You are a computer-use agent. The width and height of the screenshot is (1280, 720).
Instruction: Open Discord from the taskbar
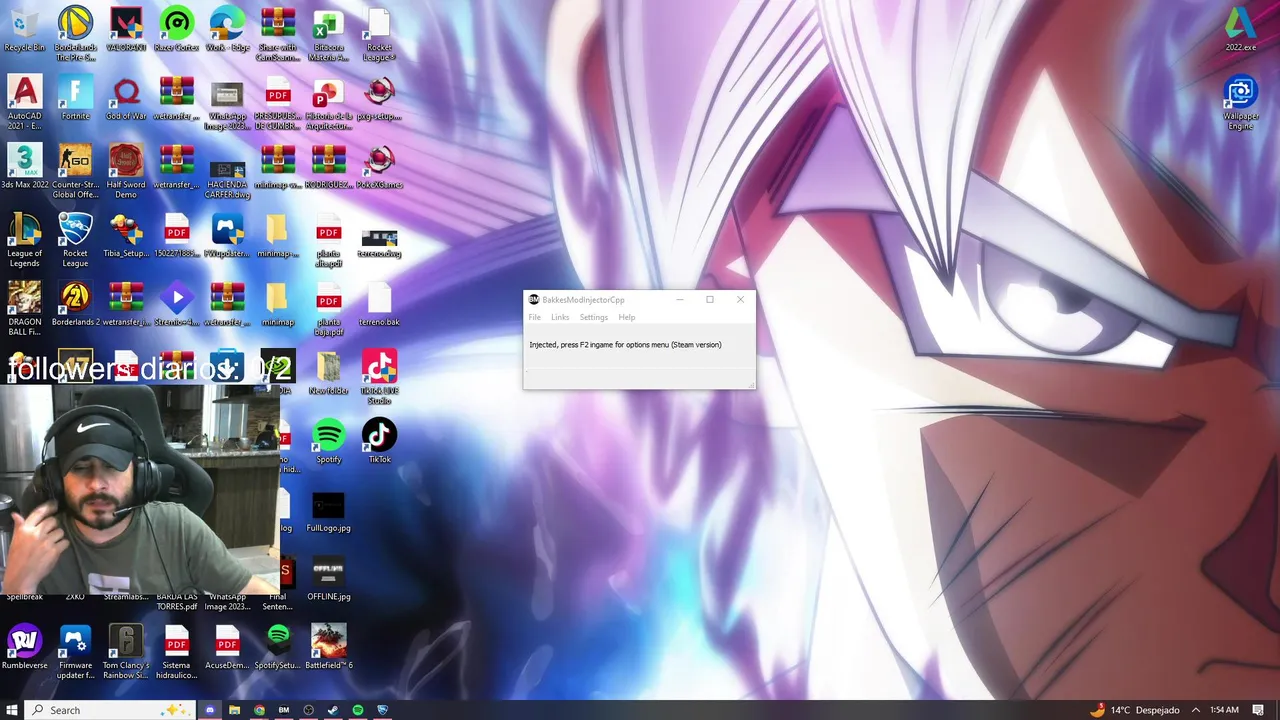click(x=210, y=710)
